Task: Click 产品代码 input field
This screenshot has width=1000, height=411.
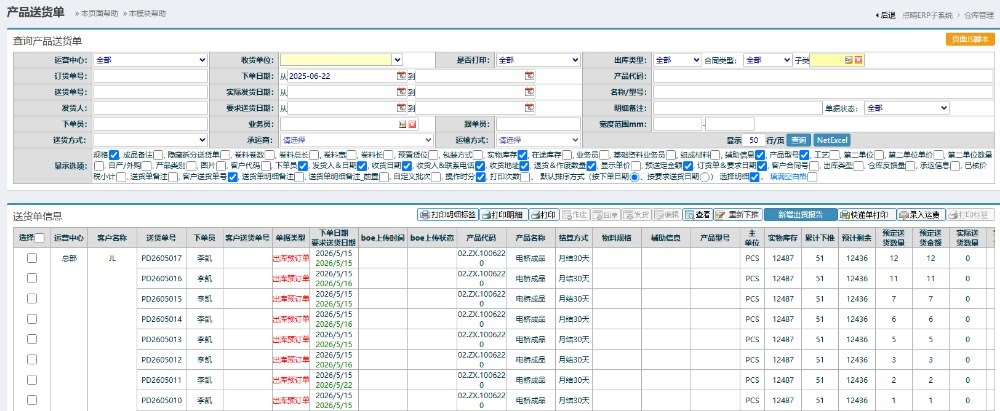Action: 823,76
